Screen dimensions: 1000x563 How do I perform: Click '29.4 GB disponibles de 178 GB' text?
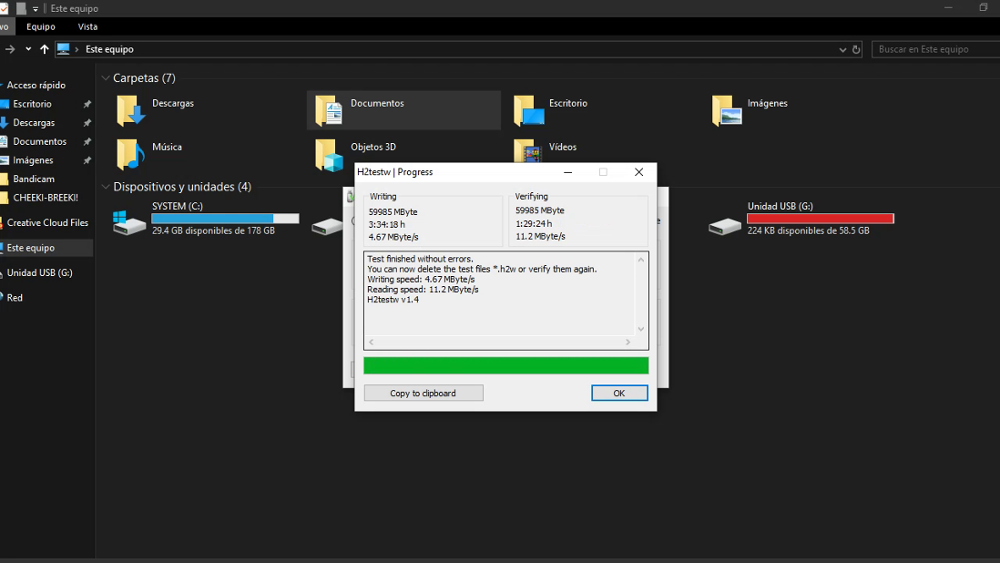click(213, 231)
